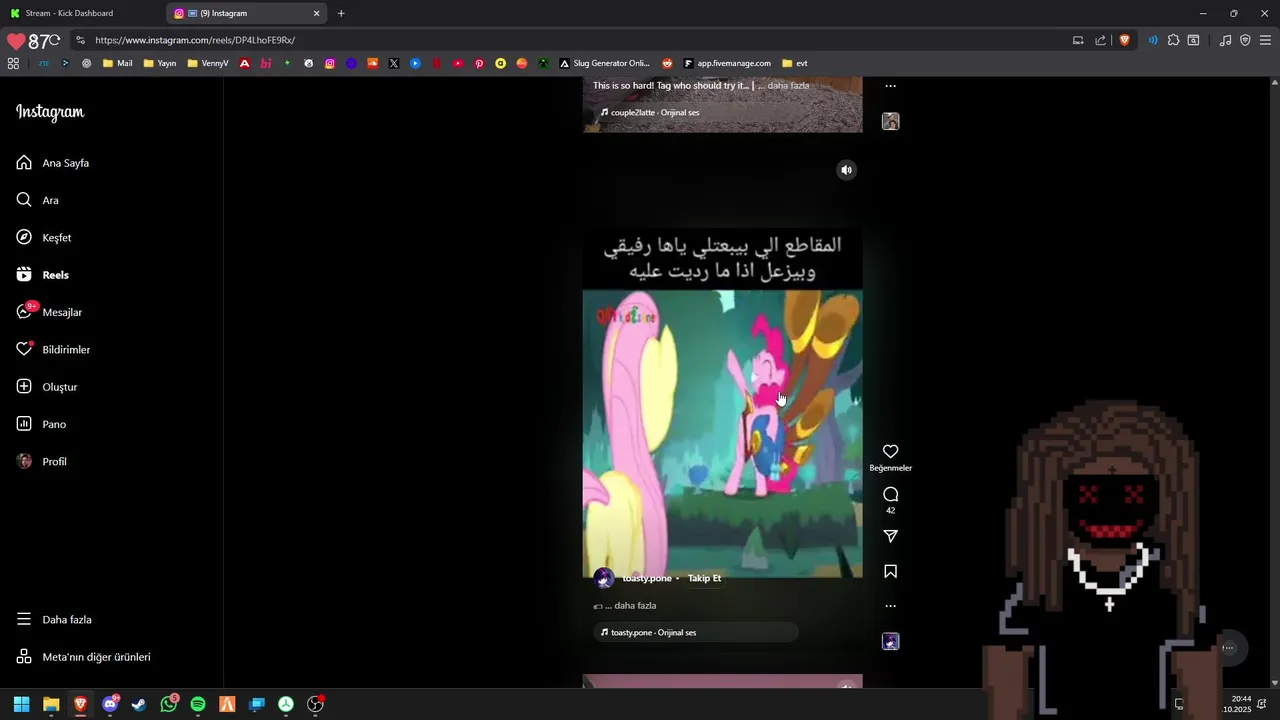
Task: Close the Instagram browser tab
Action: click(317, 13)
